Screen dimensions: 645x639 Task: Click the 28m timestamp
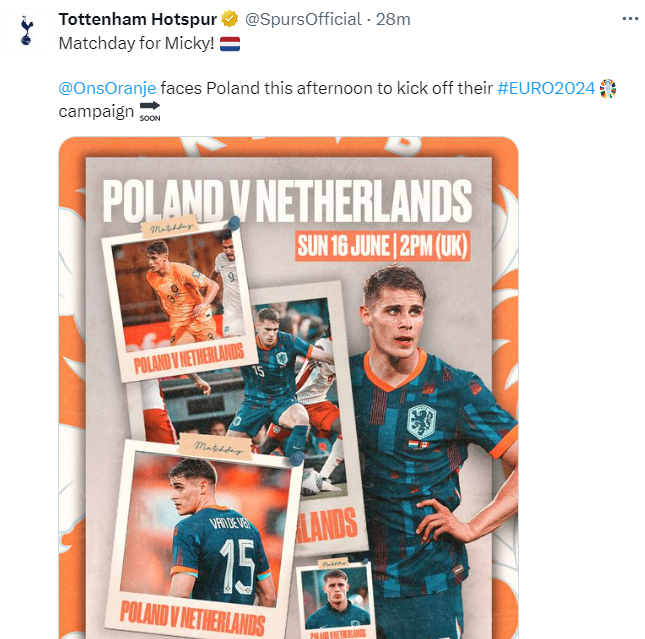pyautogui.click(x=393, y=19)
